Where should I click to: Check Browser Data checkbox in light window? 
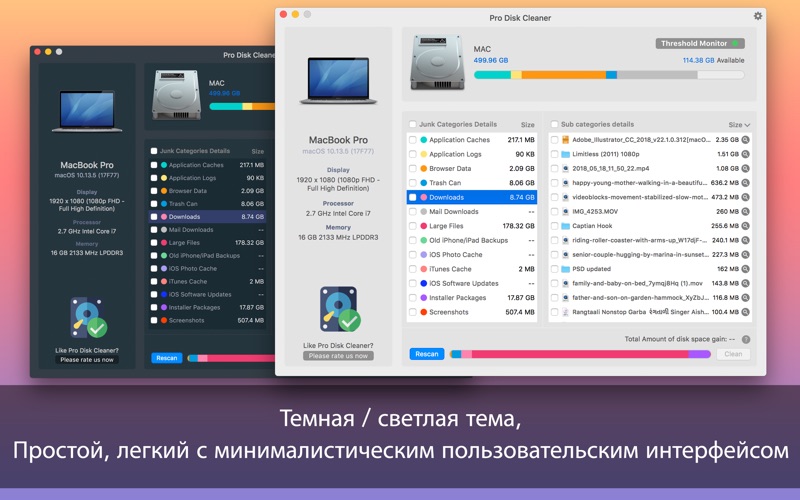[x=413, y=168]
